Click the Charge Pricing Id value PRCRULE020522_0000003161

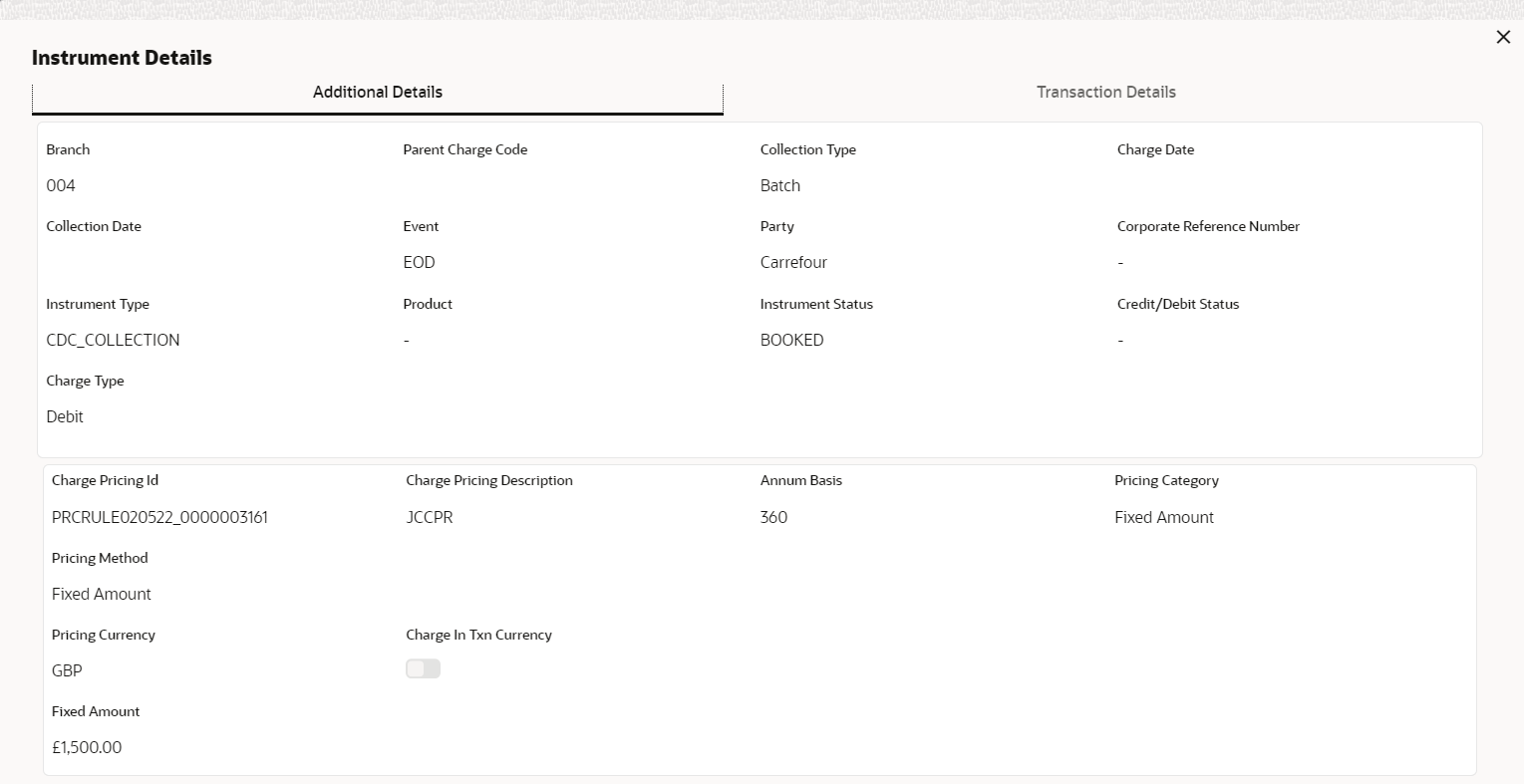159,517
